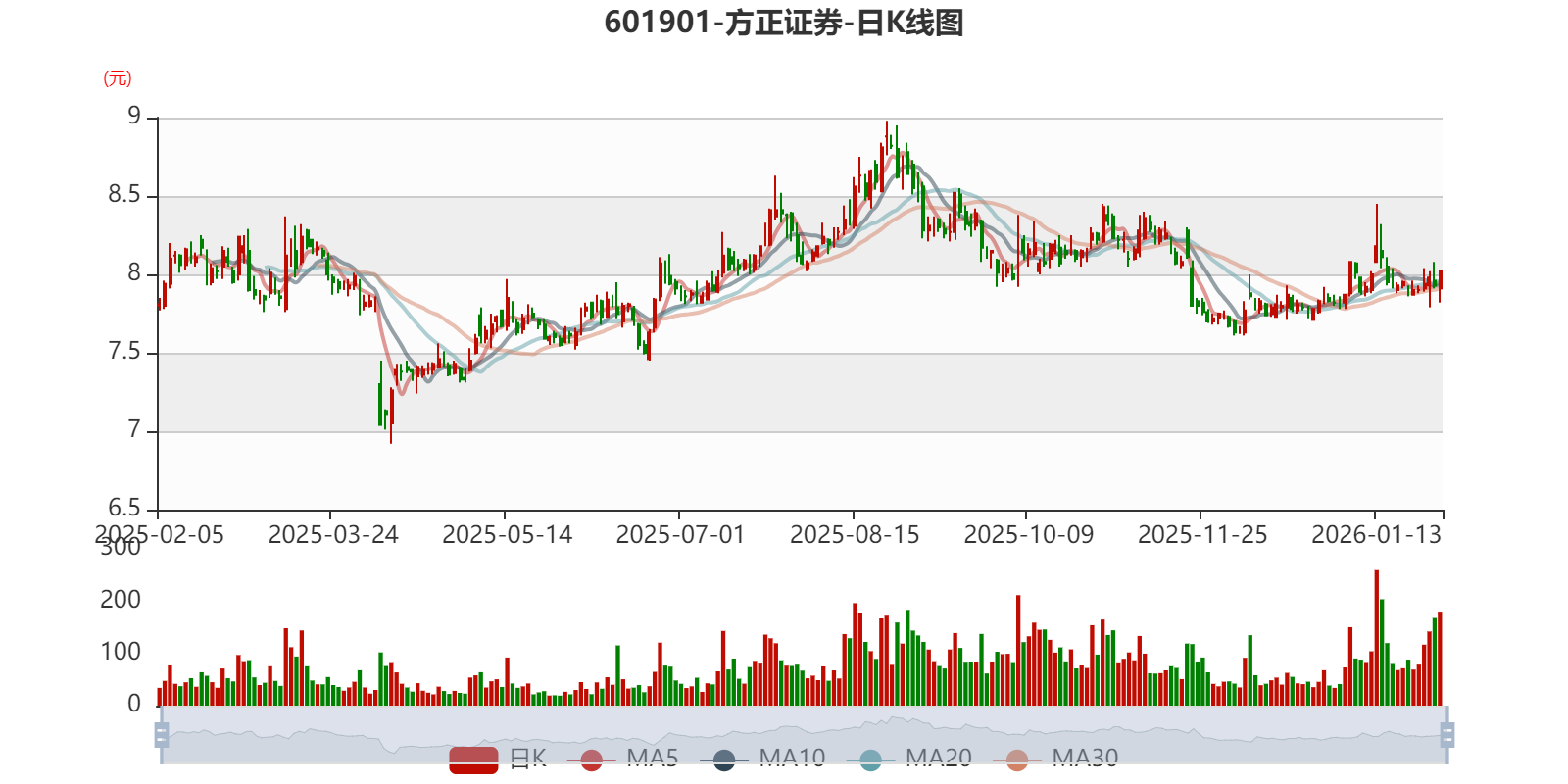Click the 2025-08-15 date label

click(855, 535)
